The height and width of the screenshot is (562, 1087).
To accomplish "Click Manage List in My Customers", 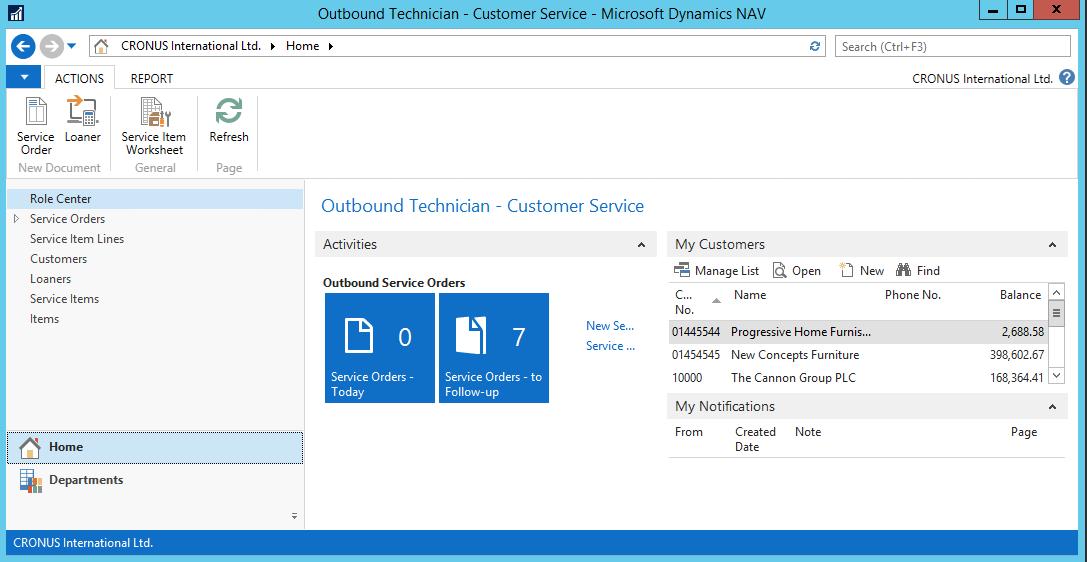I will (716, 271).
